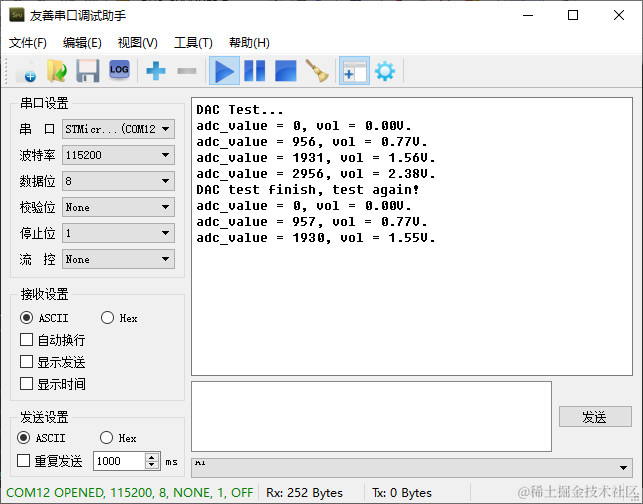Open the baud rate 115200 dropdown
This screenshot has width=643, height=504.
pyautogui.click(x=118, y=155)
